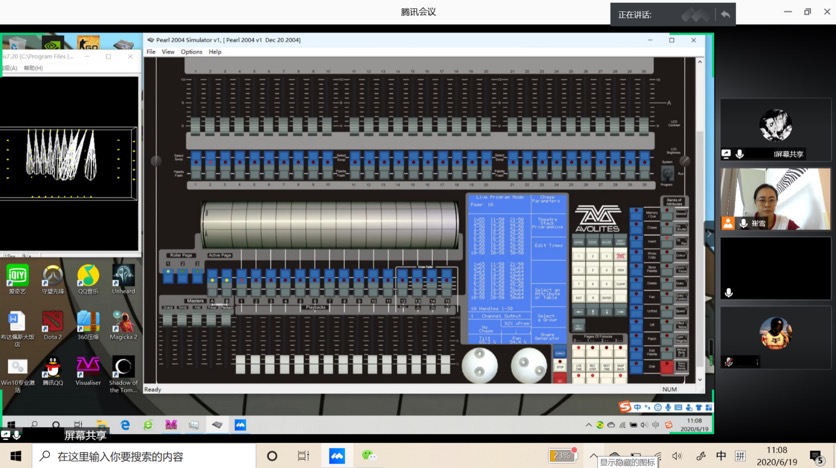The height and width of the screenshot is (468, 836).
Task: Open Tencent Meeting from the taskbar
Action: pos(337,456)
